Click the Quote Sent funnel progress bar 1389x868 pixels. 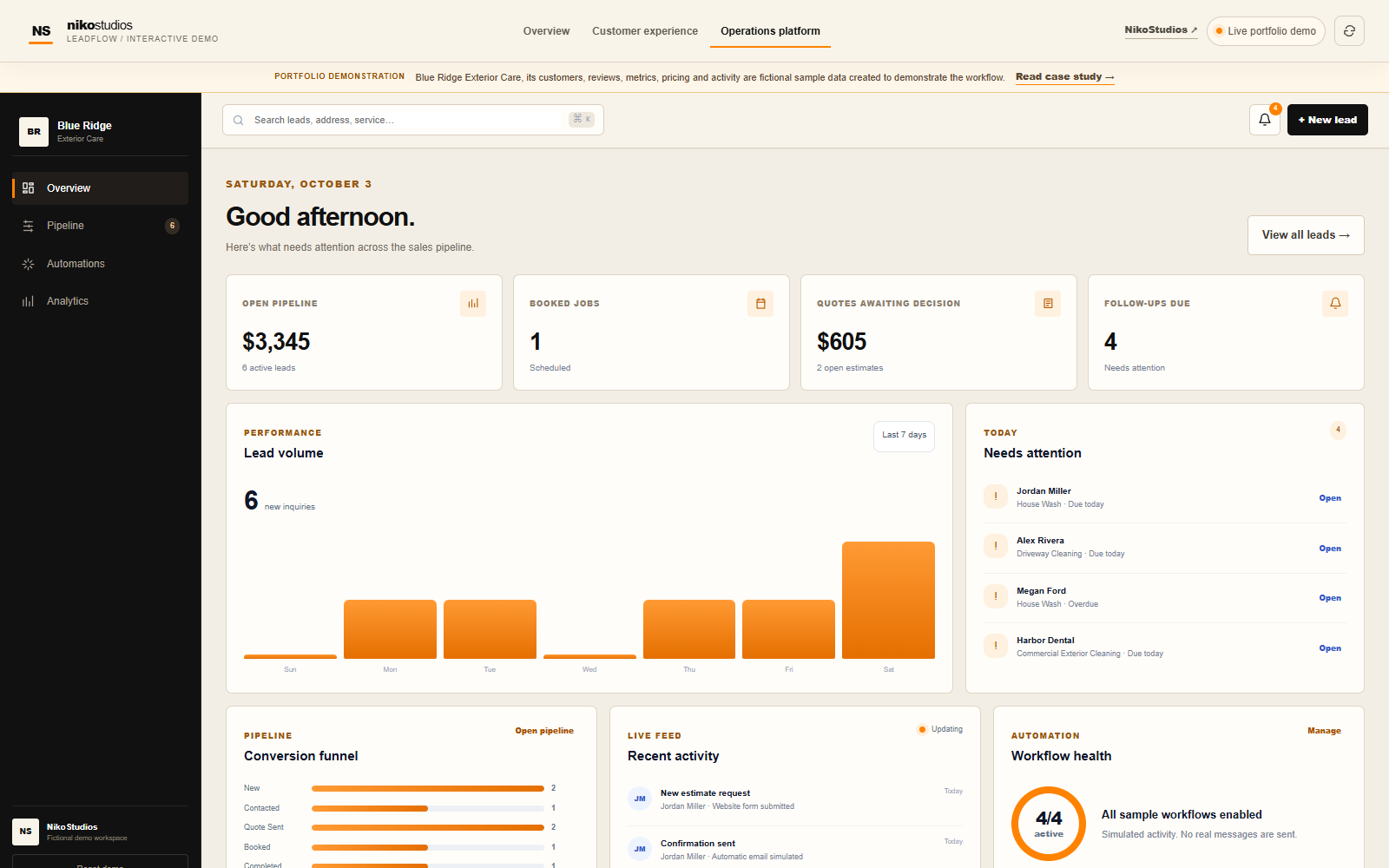[x=428, y=827]
